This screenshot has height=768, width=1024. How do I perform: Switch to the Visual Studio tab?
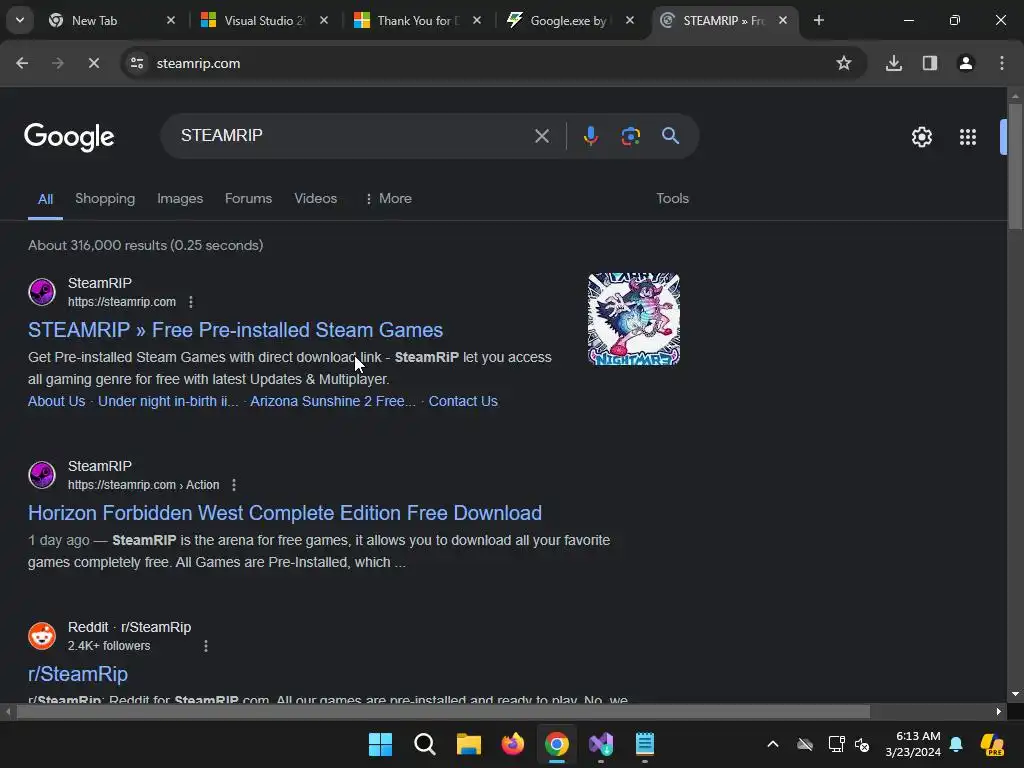(x=264, y=20)
